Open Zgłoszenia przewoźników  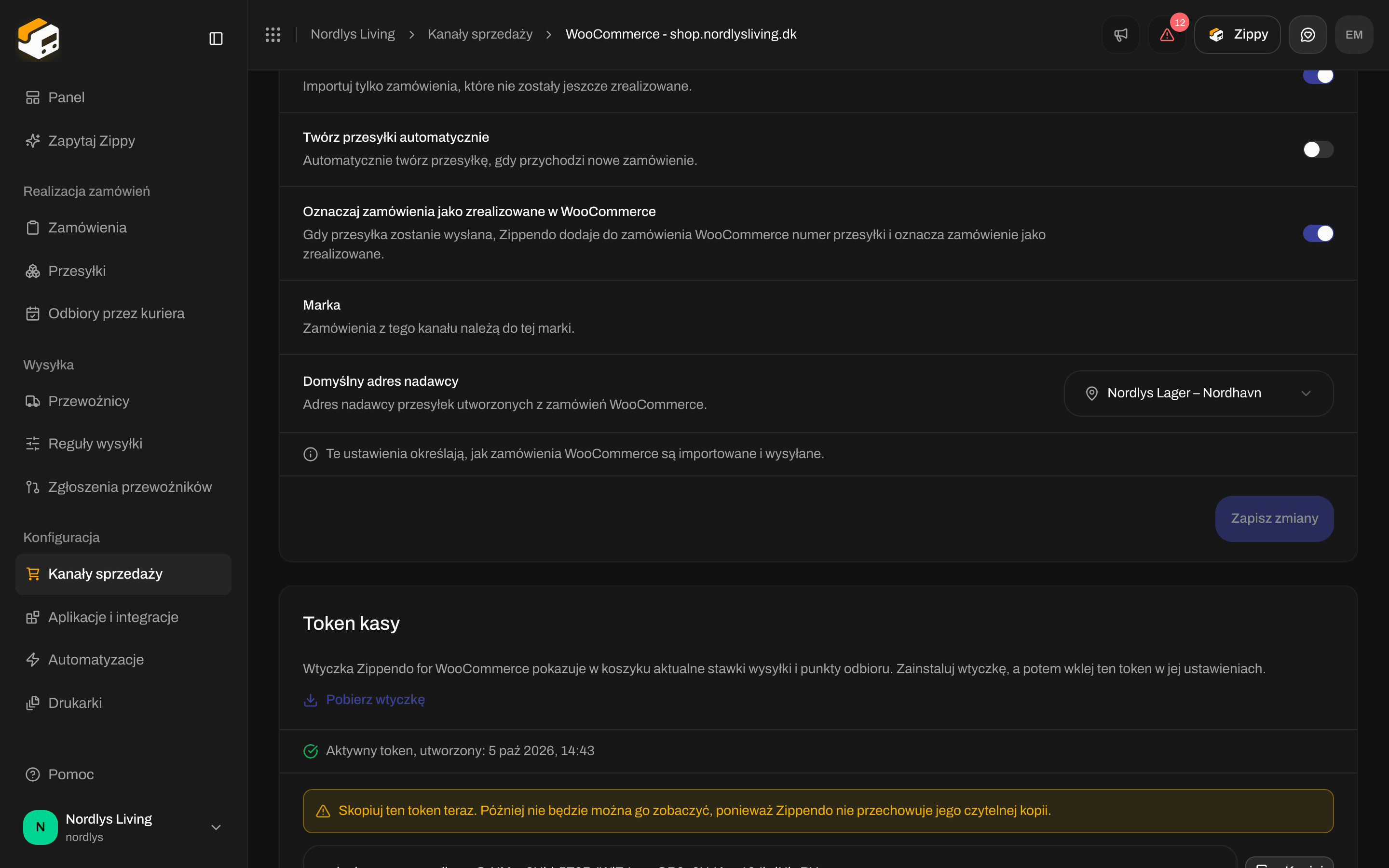coord(123,488)
